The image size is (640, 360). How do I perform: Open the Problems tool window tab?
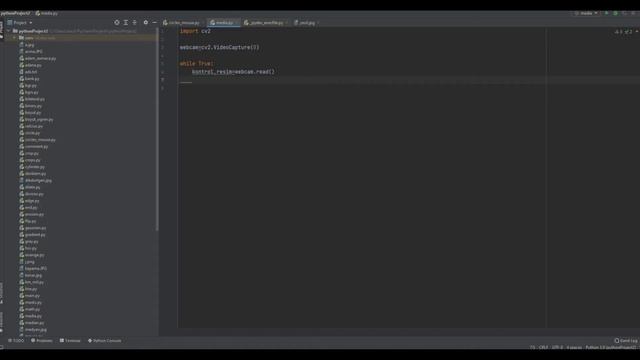click(42, 340)
